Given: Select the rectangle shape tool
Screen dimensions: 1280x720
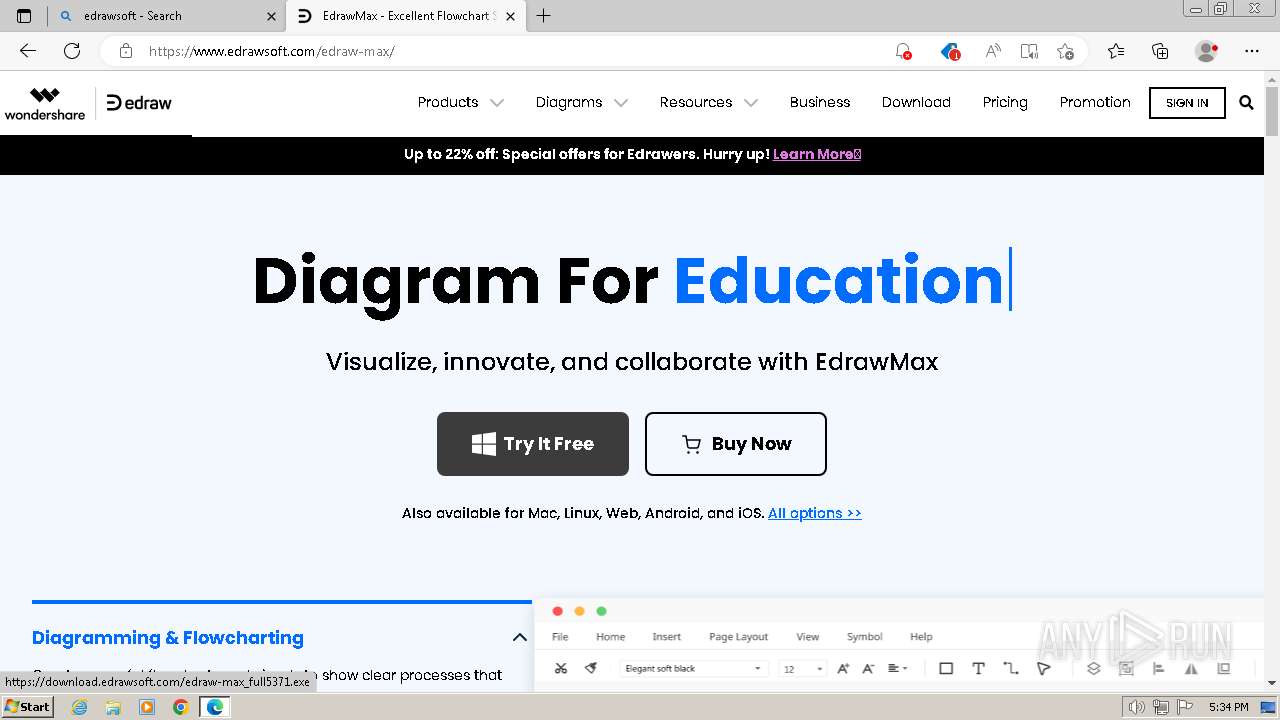Looking at the screenshot, I should [x=946, y=668].
